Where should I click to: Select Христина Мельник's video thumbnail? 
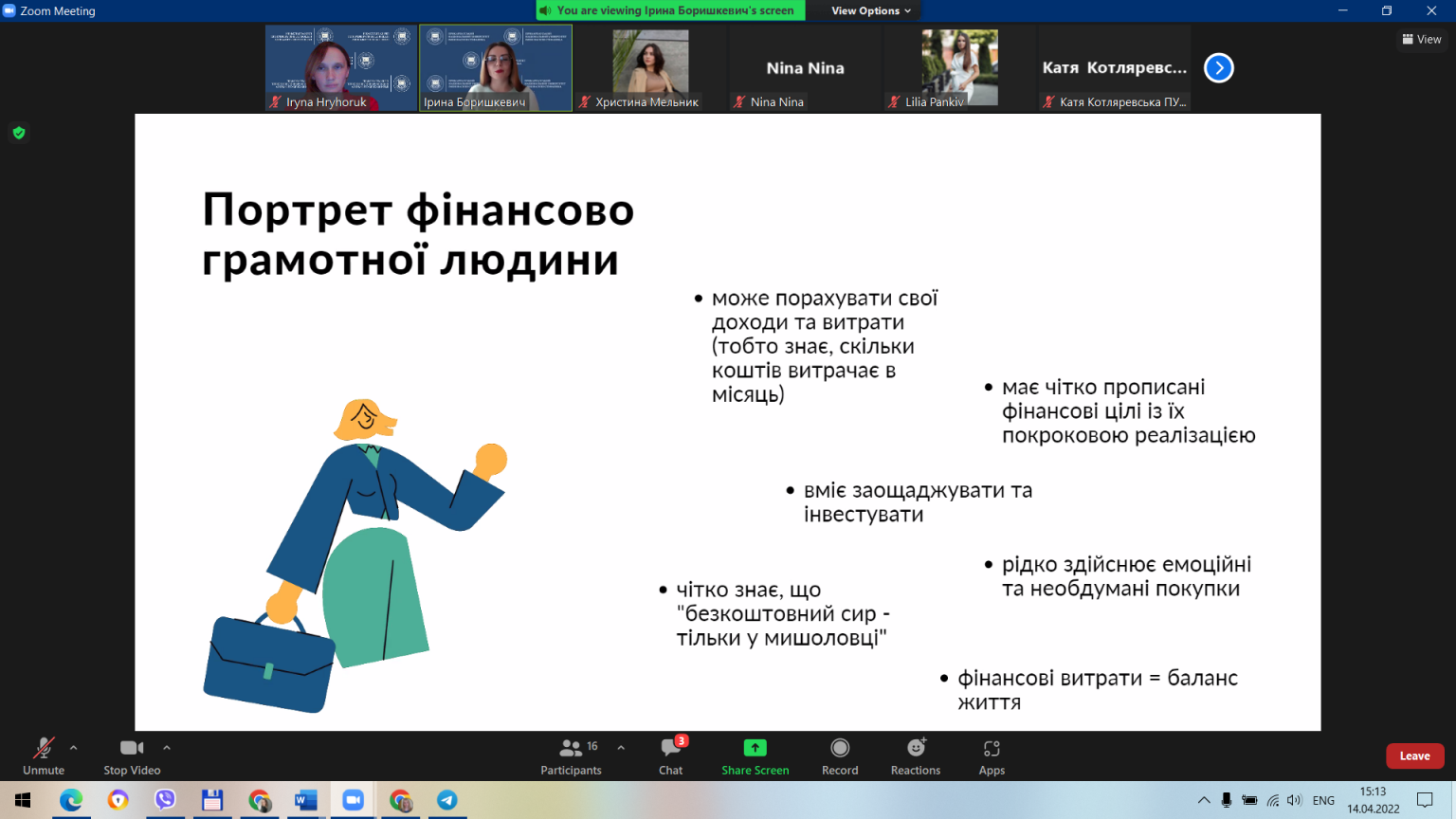[x=650, y=68]
